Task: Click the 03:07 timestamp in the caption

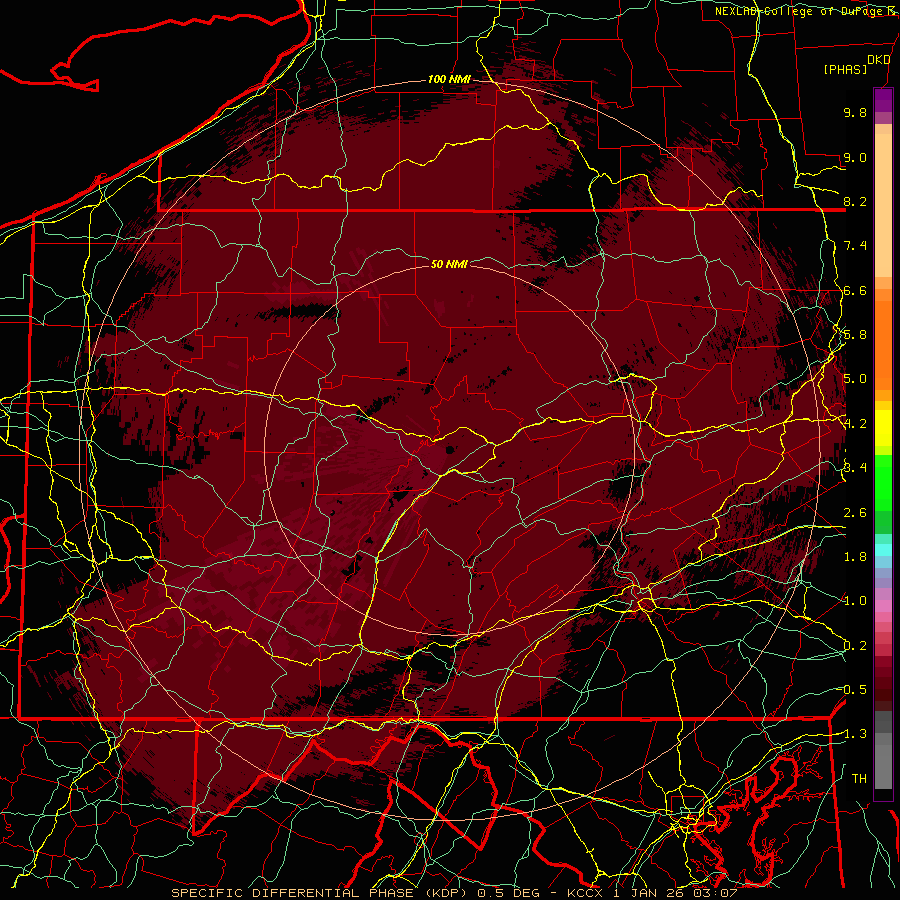Action: 717,893
